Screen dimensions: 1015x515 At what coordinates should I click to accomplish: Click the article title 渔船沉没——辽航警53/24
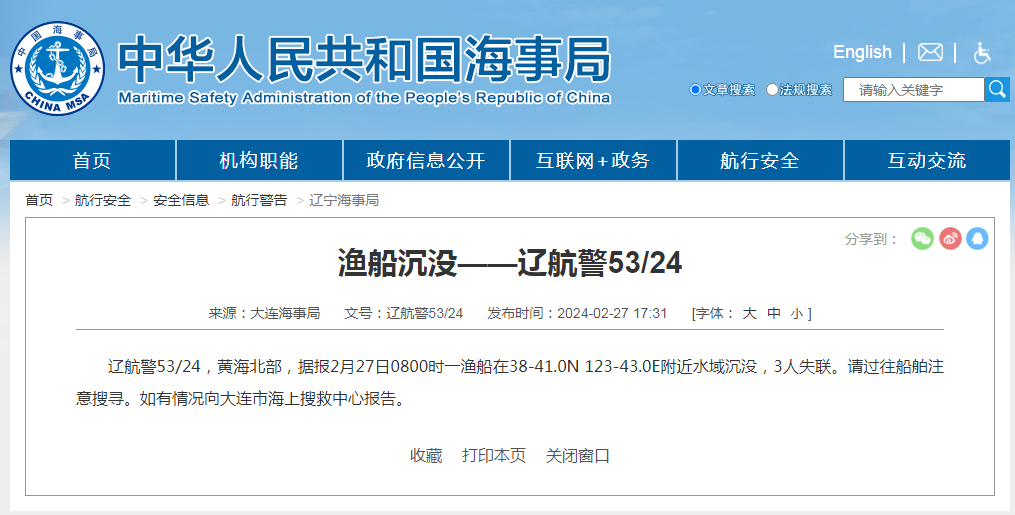pyautogui.click(x=509, y=263)
